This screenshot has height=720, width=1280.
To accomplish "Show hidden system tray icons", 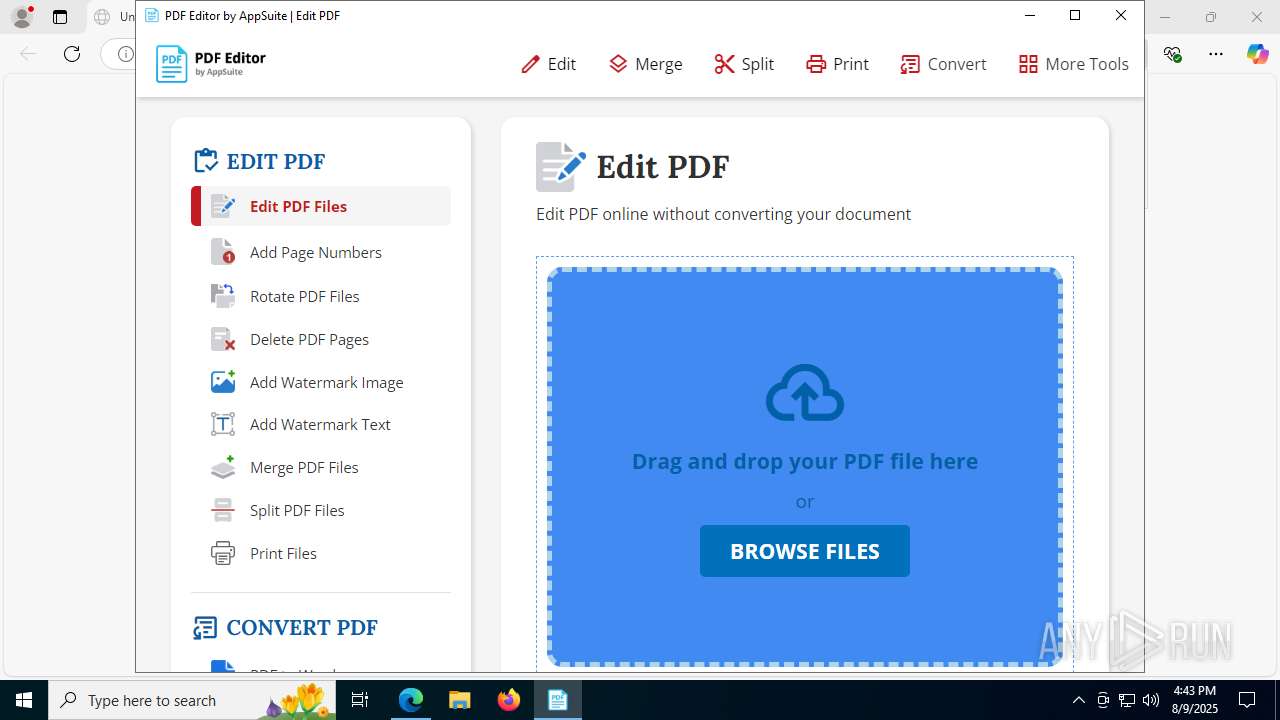I will click(x=1078, y=700).
